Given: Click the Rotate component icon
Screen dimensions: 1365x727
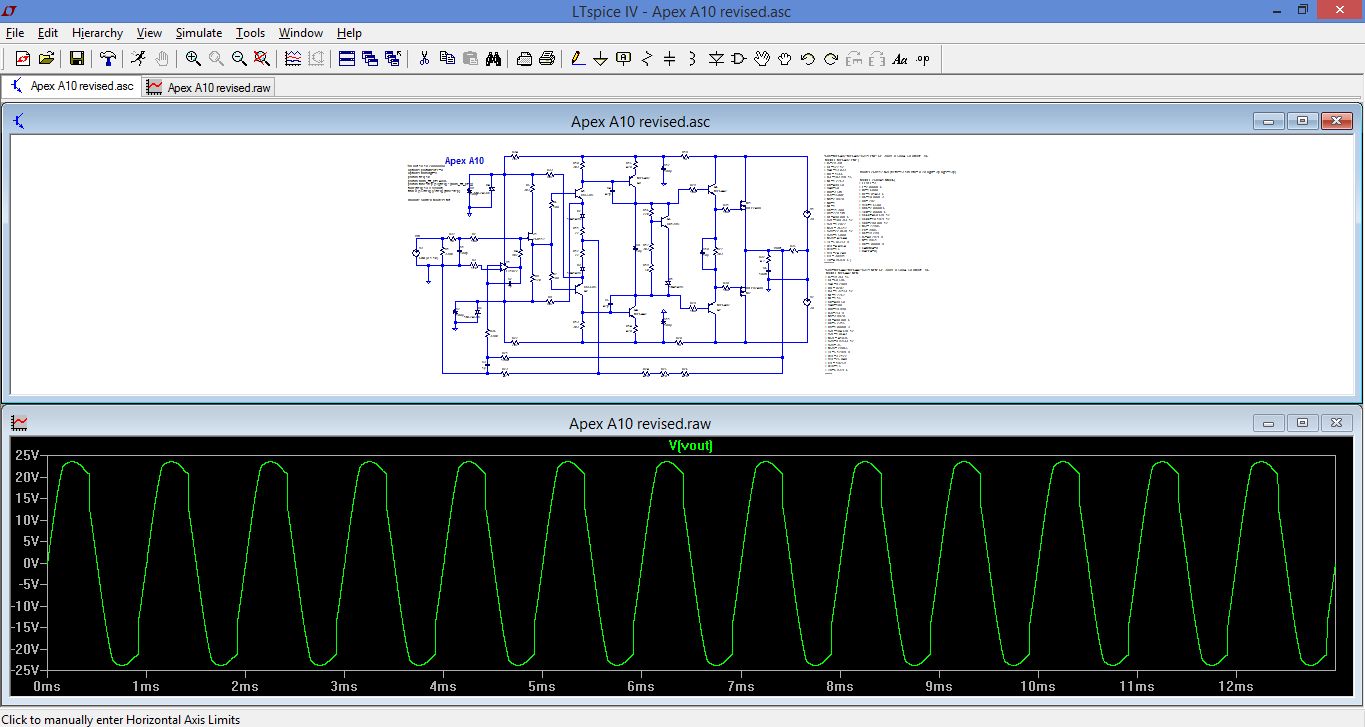Looking at the screenshot, I should pos(854,59).
